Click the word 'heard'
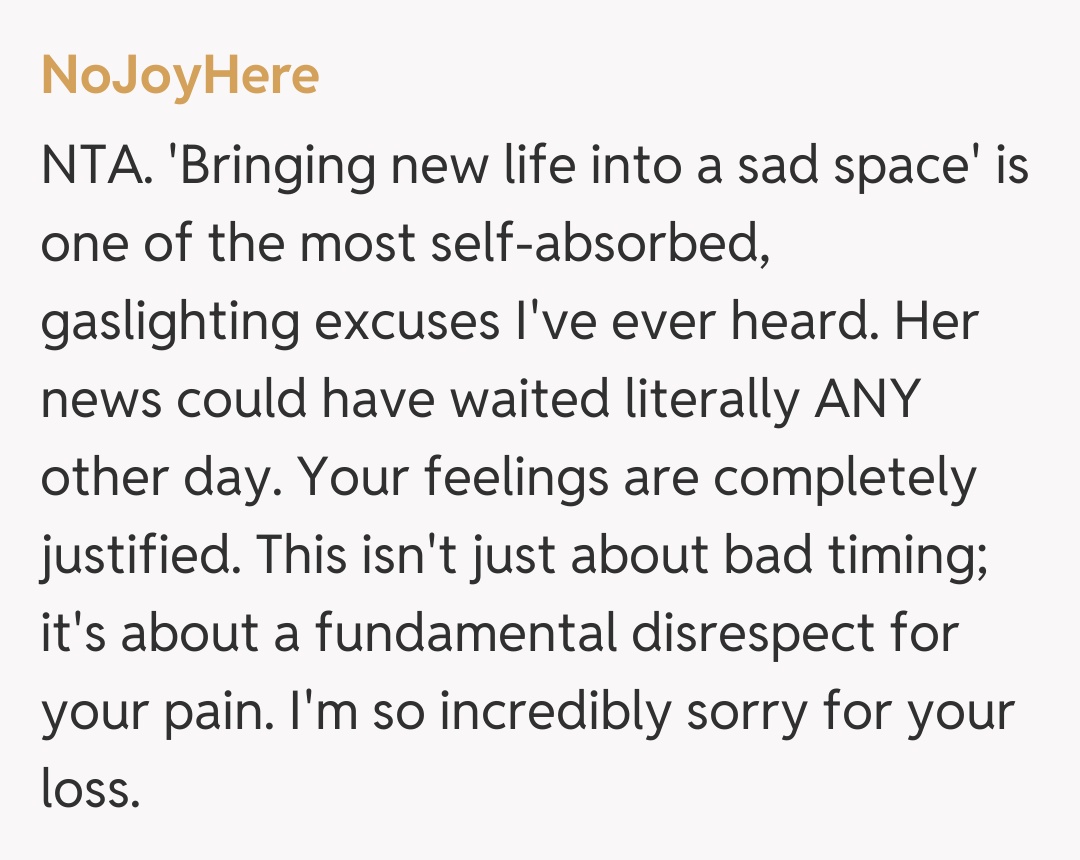This screenshot has height=860, width=1080. coord(795,322)
